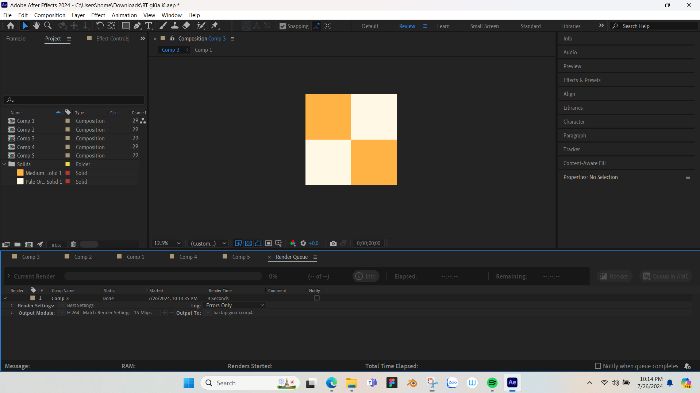This screenshot has width=700, height=393.
Task: Toggle the composition viewer lock icon
Action: (x=172, y=38)
